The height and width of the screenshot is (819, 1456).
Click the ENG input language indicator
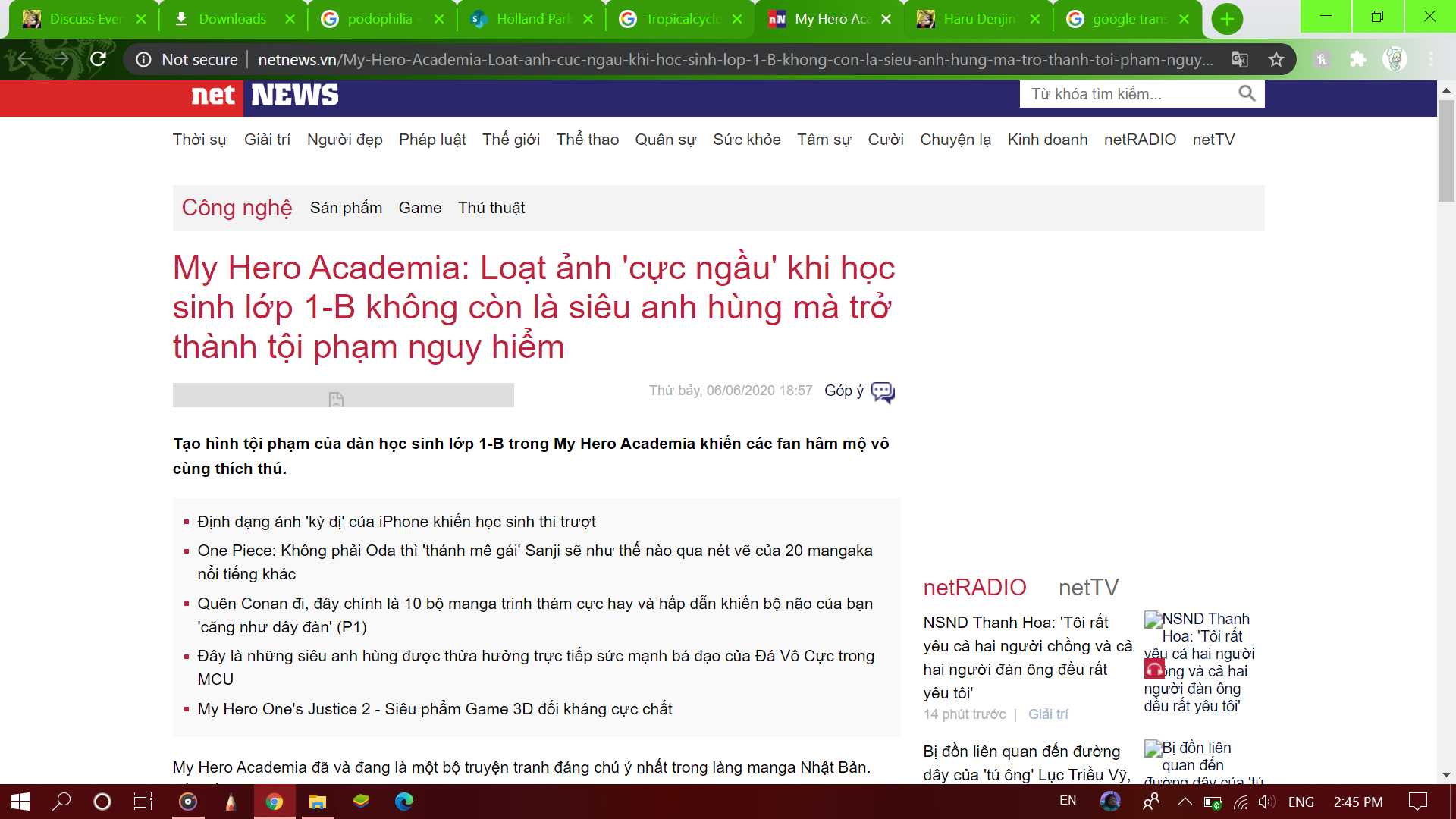(1301, 802)
